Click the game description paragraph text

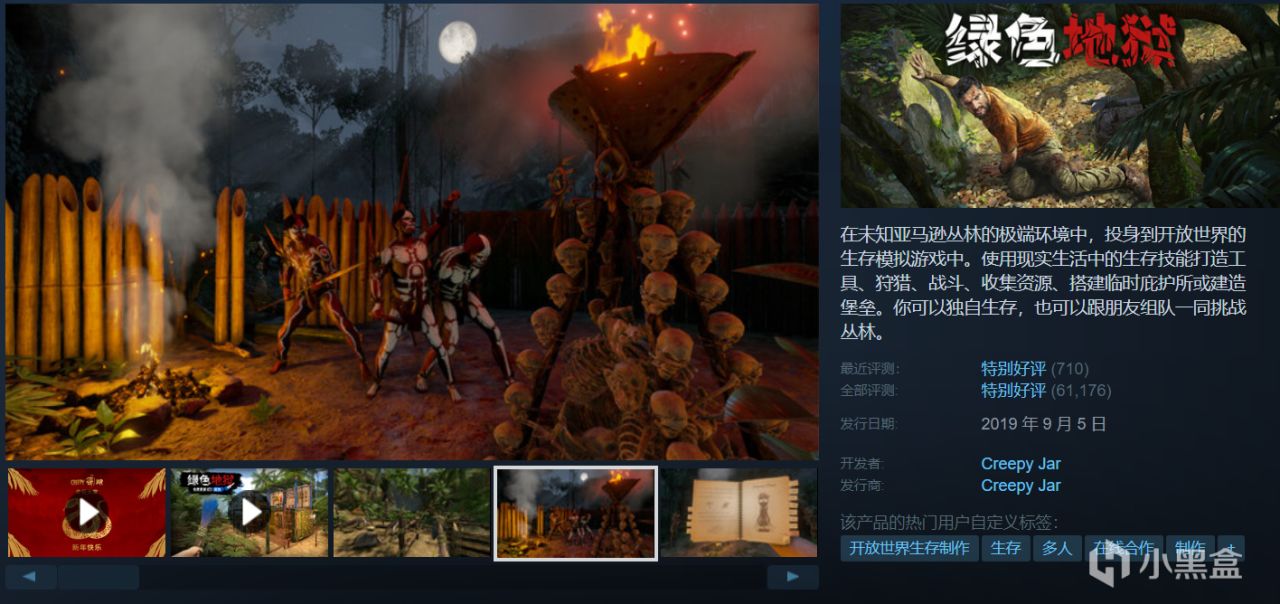coord(1043,284)
